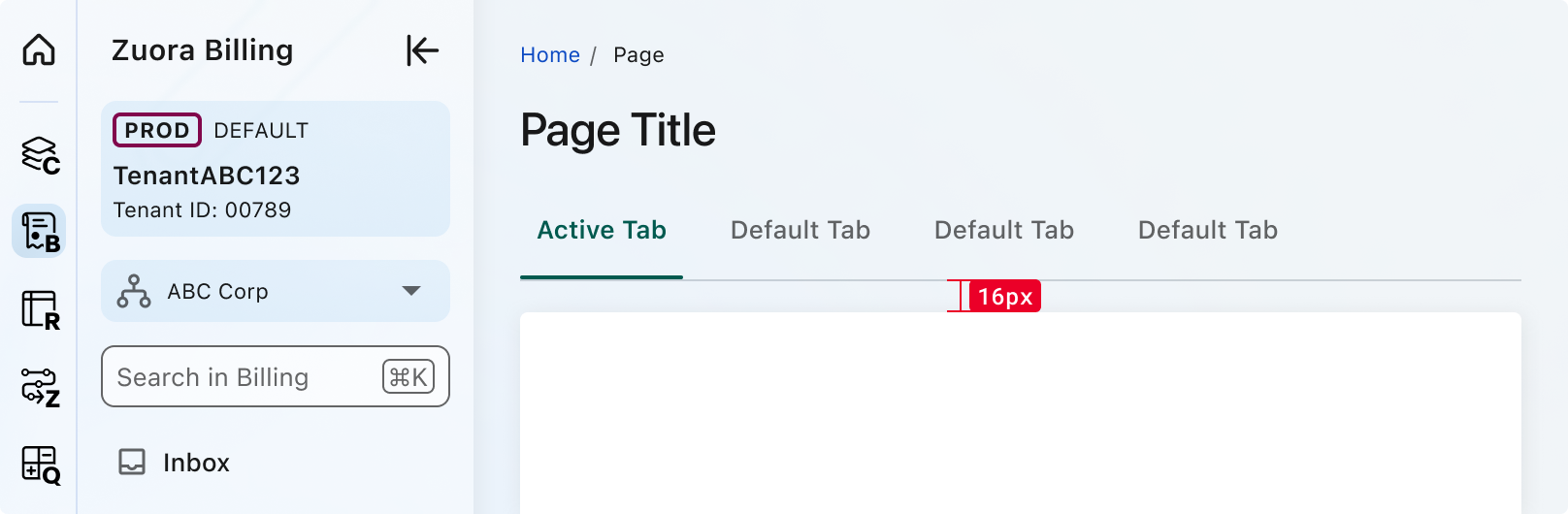Image resolution: width=1568 pixels, height=514 pixels.
Task: Expand the ABC Corp dropdown arrow
Action: pos(411,291)
